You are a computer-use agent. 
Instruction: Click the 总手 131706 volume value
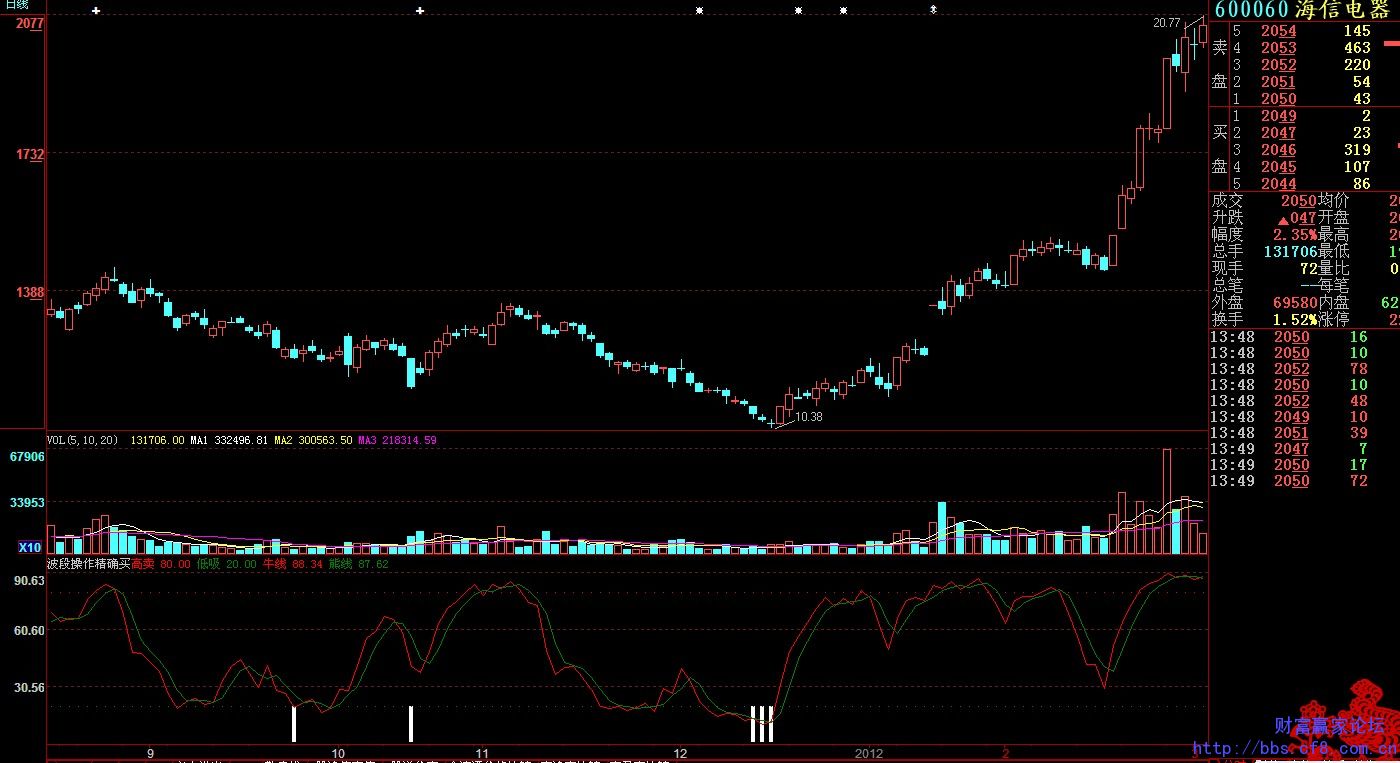click(x=1289, y=252)
